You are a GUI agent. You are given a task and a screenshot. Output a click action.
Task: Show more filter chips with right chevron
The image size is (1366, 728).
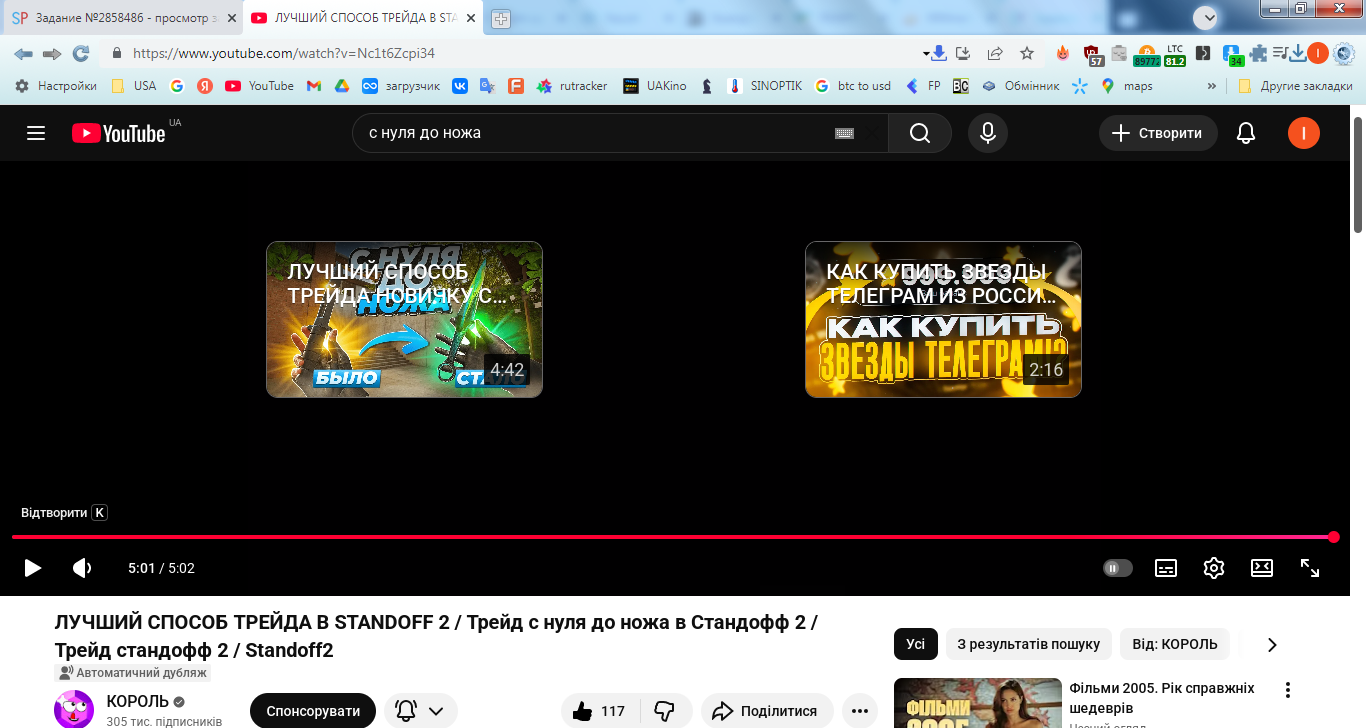1272,645
